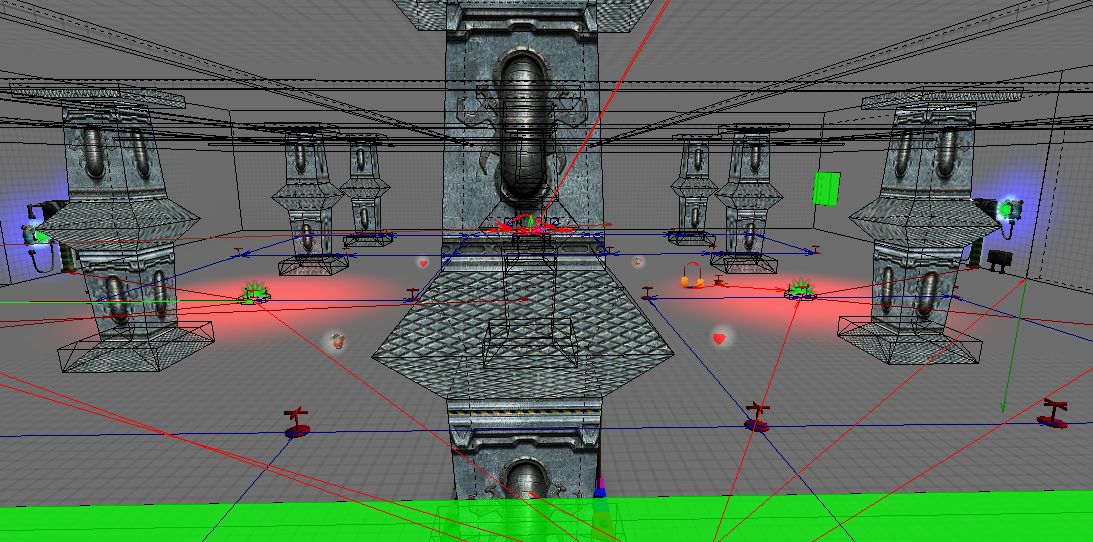This screenshot has height=542, width=1093.
Task: Pick the green spiky pickup in the right red glow
Action: pyautogui.click(x=800, y=289)
